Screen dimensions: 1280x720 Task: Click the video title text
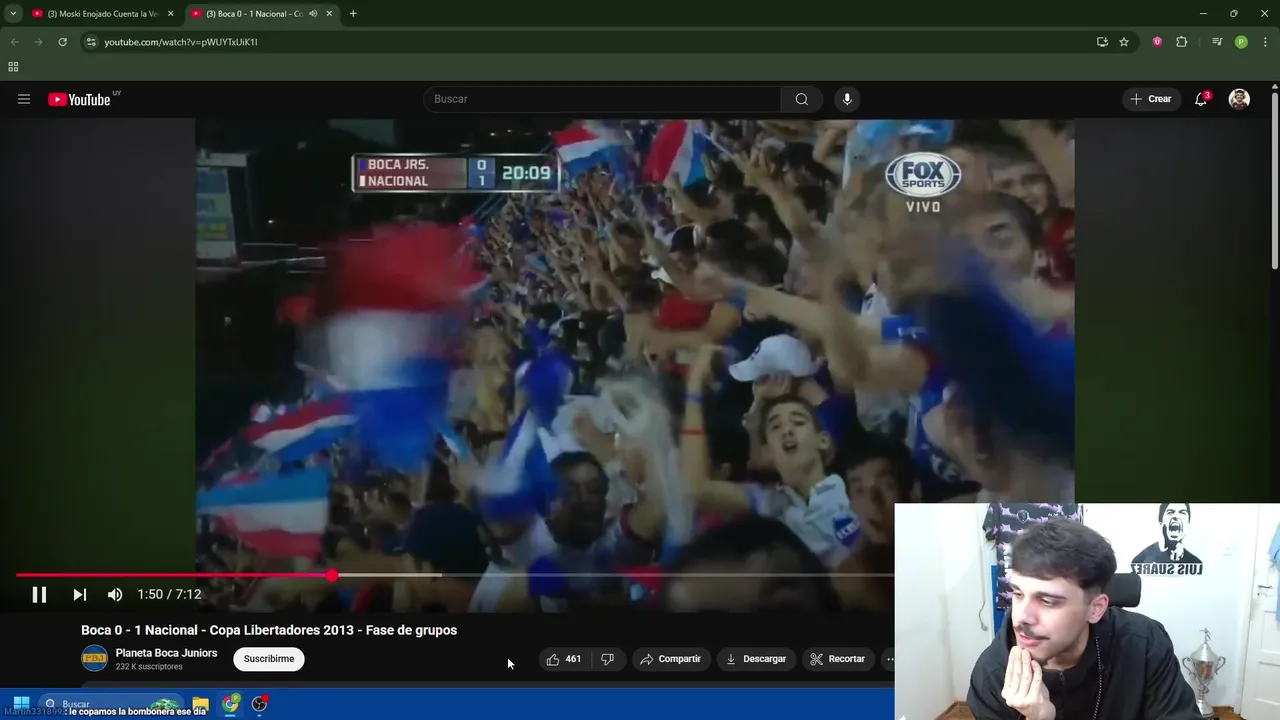tap(269, 630)
